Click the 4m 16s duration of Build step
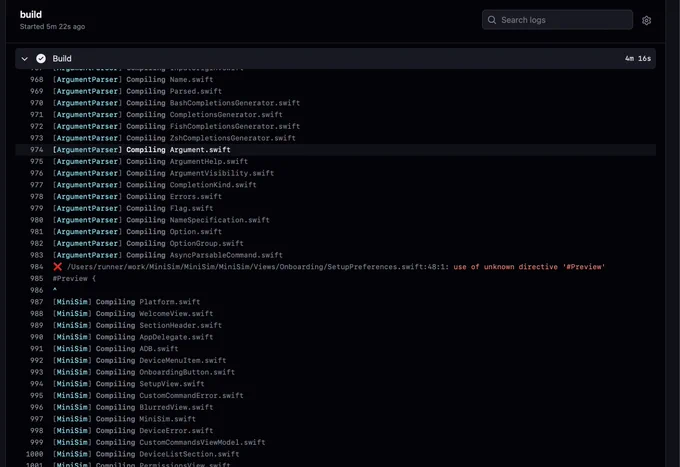This screenshot has width=680, height=467. click(638, 59)
